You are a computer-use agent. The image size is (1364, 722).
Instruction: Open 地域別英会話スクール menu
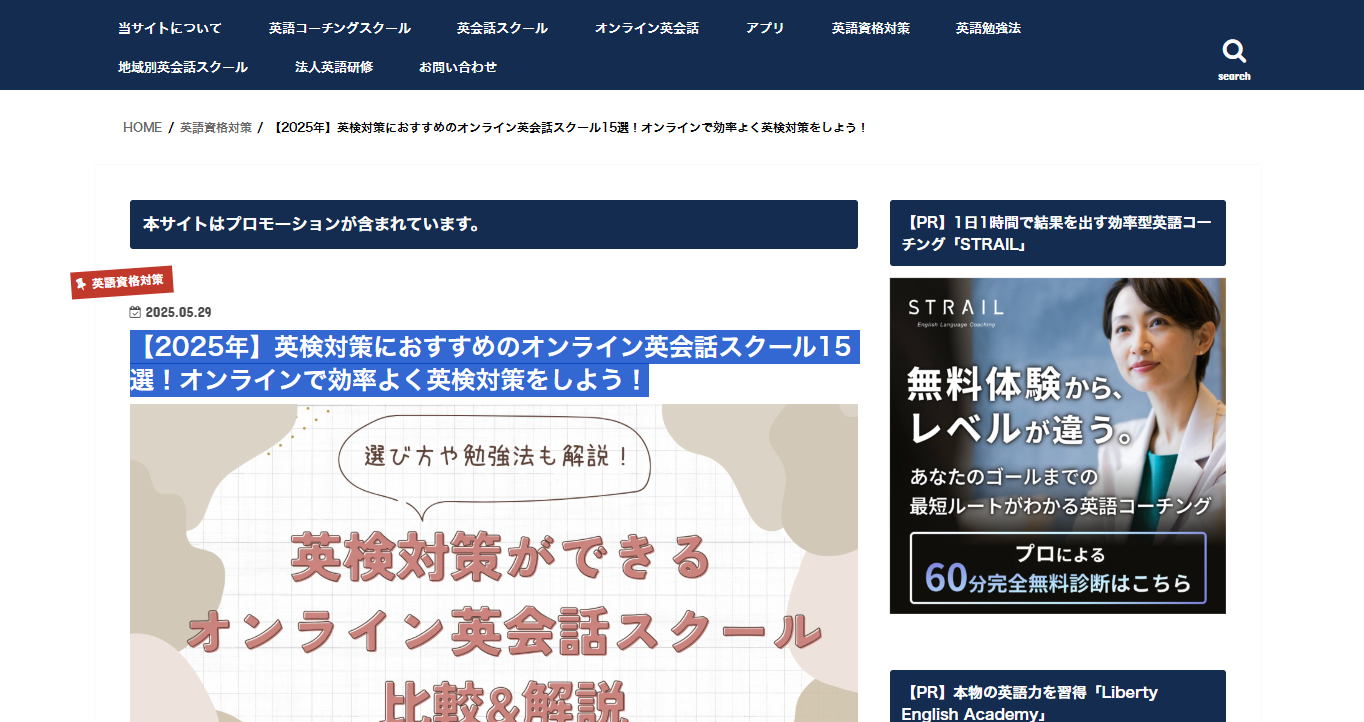[183, 67]
